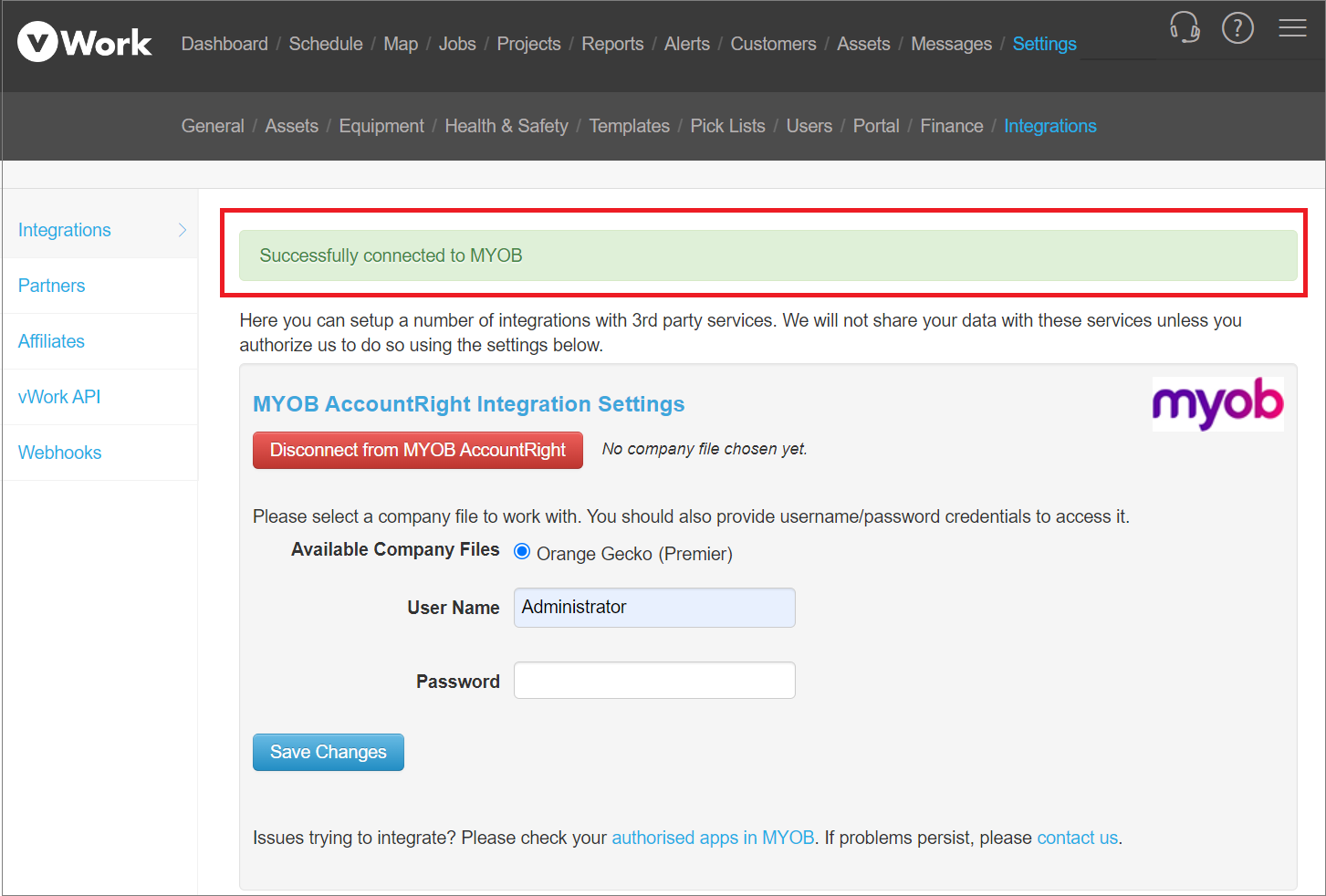
Task: Focus the Password input field
Action: [654, 681]
